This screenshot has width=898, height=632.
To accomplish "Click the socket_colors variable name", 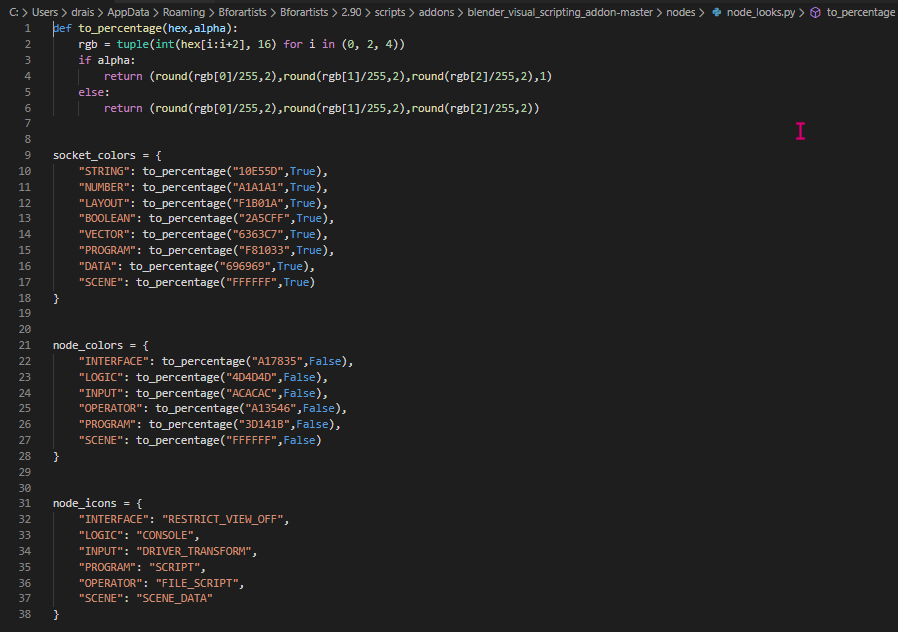I will point(94,155).
